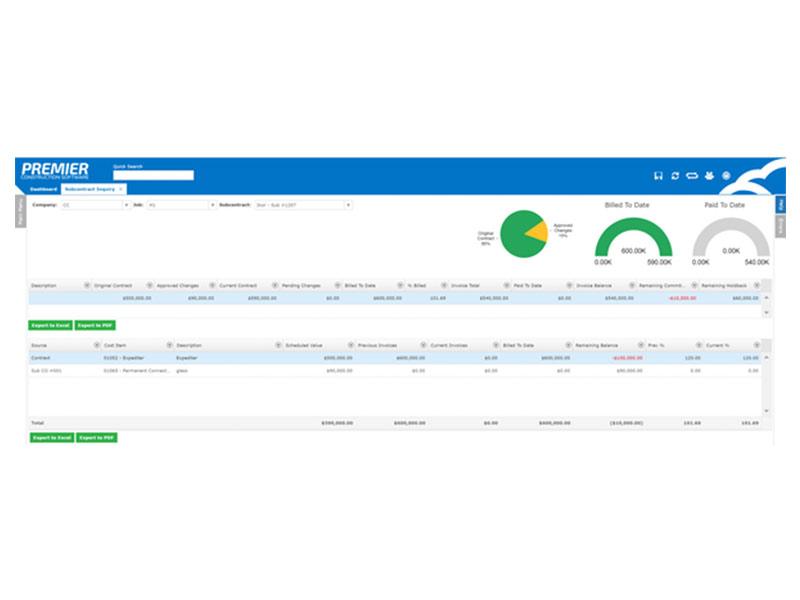Open the blue Help side tab

781,205
